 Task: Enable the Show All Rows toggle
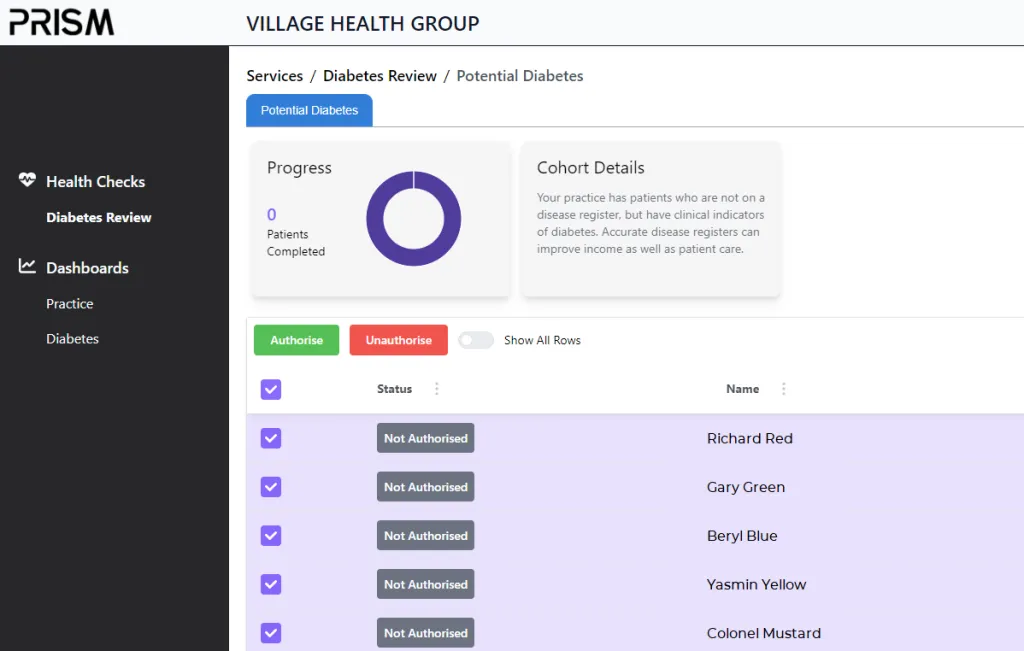pos(476,340)
